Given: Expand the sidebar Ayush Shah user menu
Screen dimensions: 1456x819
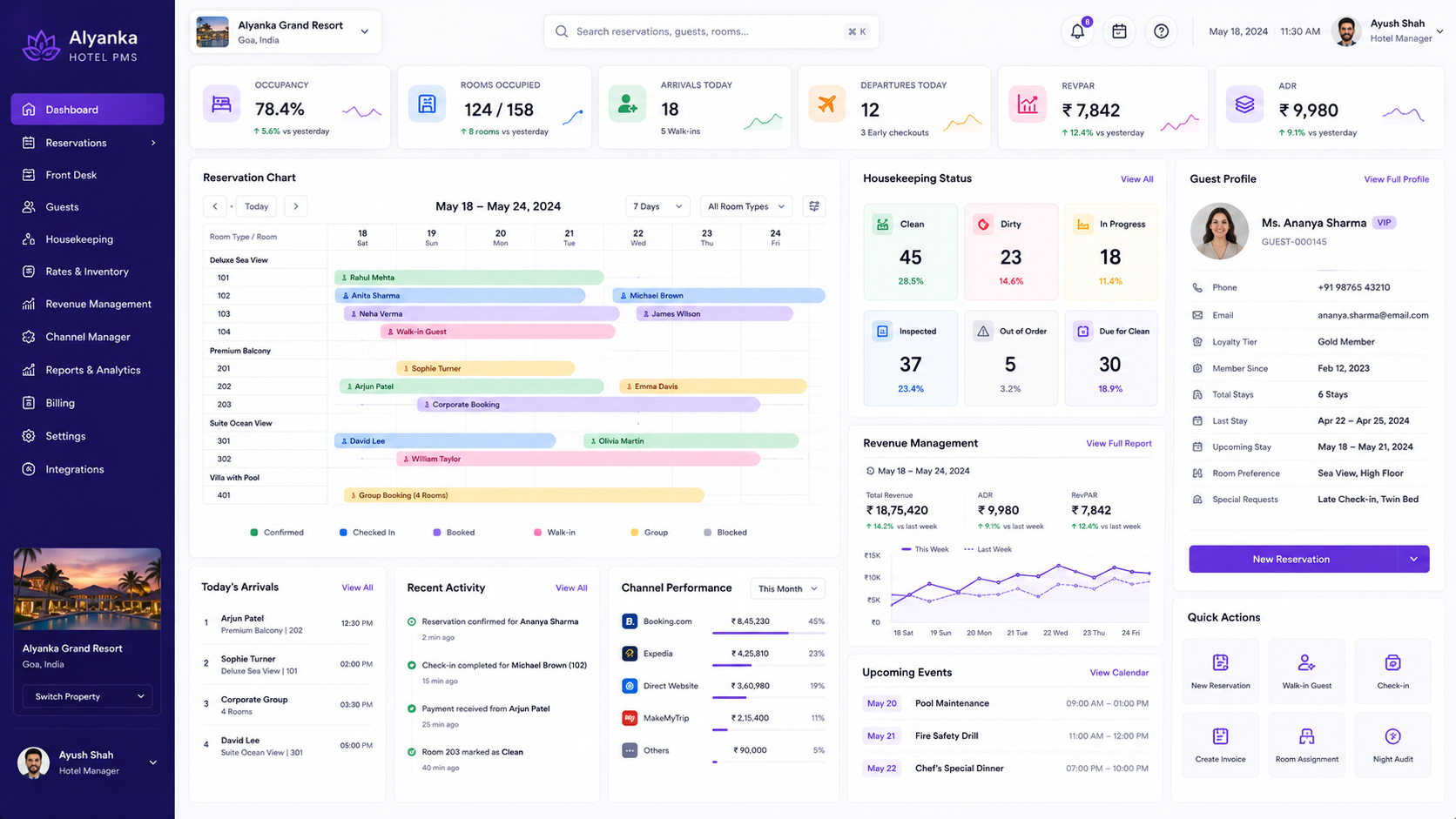Looking at the screenshot, I should (153, 762).
